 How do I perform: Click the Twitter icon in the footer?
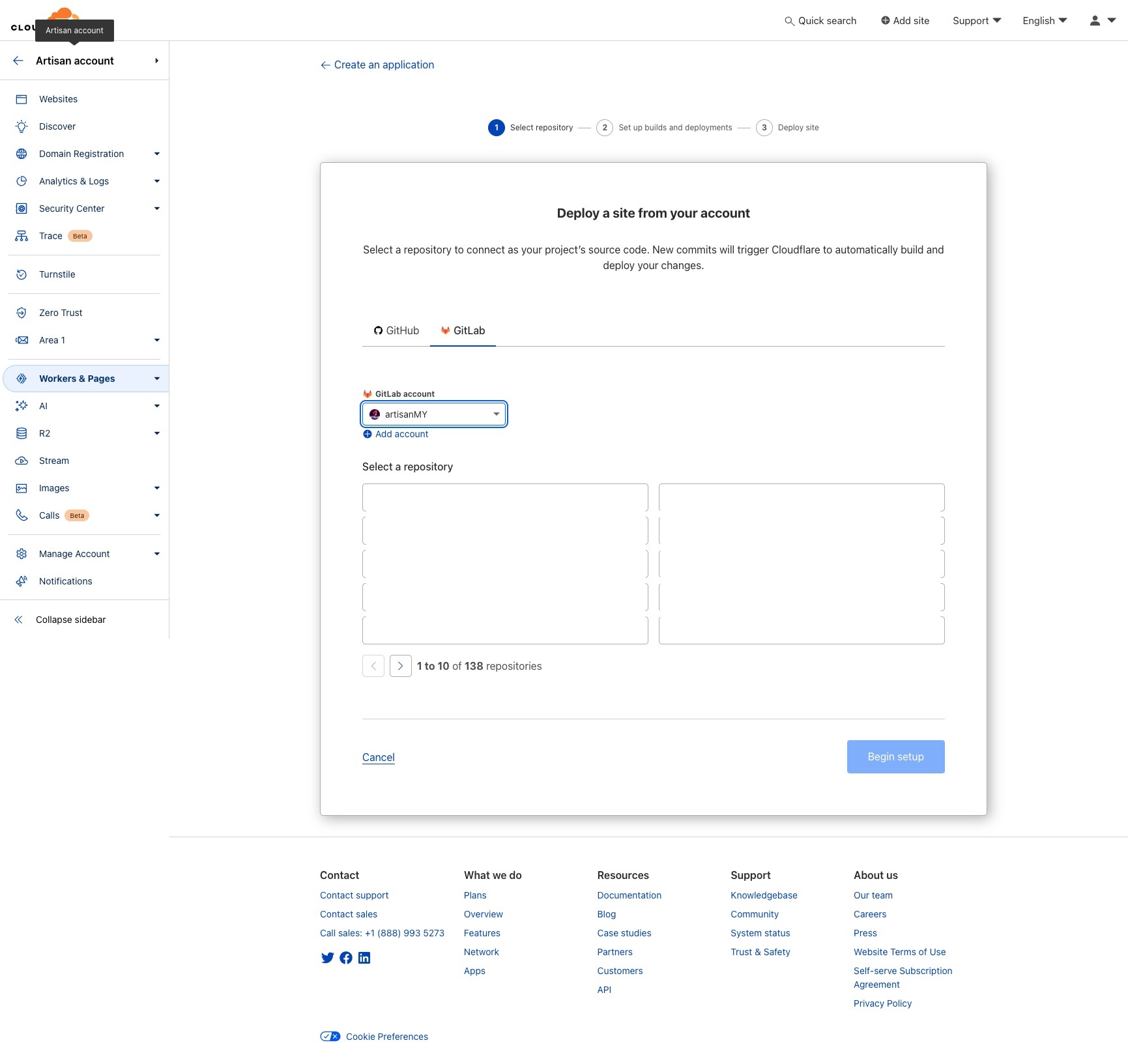tap(327, 958)
